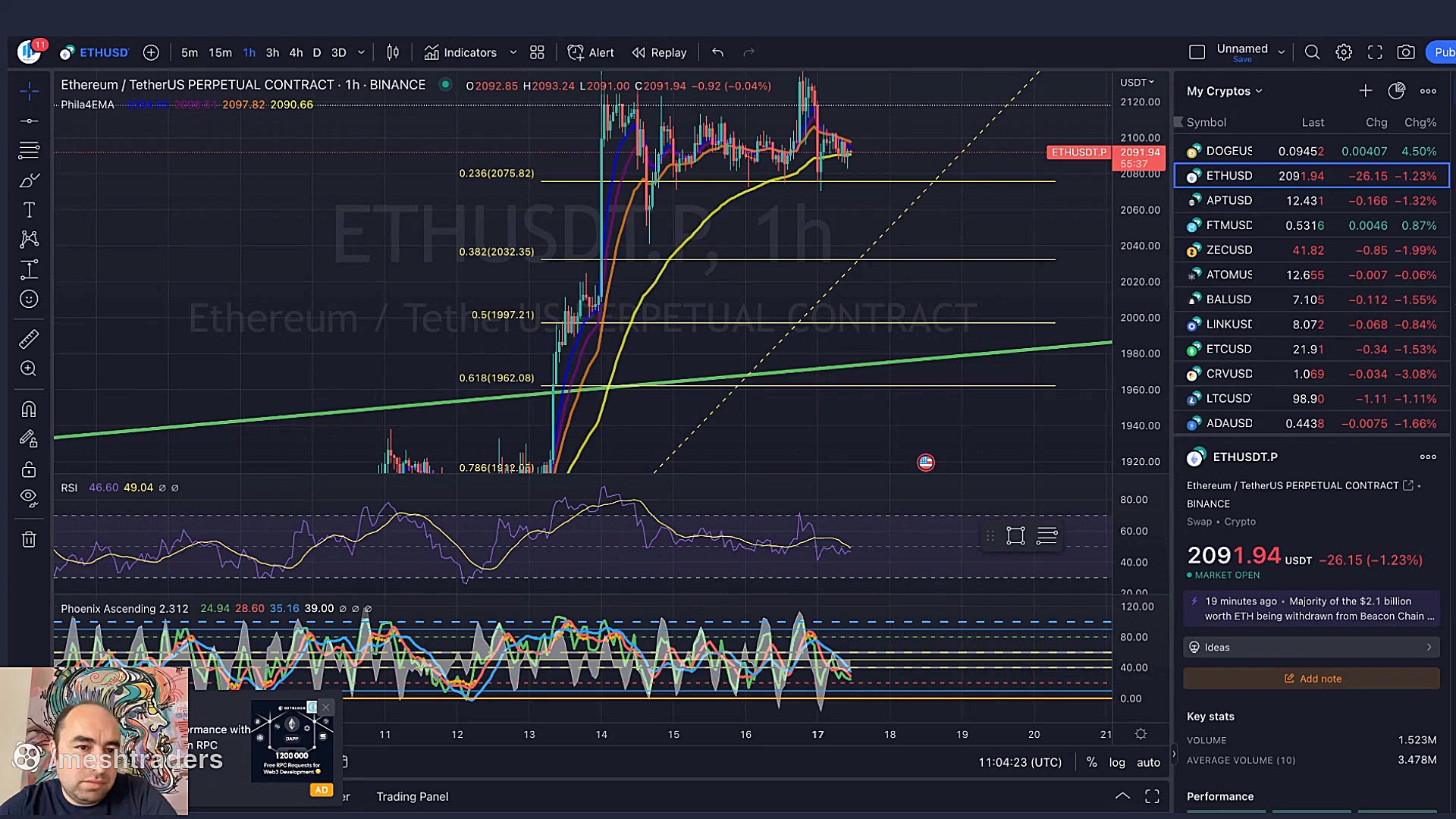Expand the indicator favorites dropdown
Image resolution: width=1456 pixels, height=819 pixels.
click(x=513, y=52)
